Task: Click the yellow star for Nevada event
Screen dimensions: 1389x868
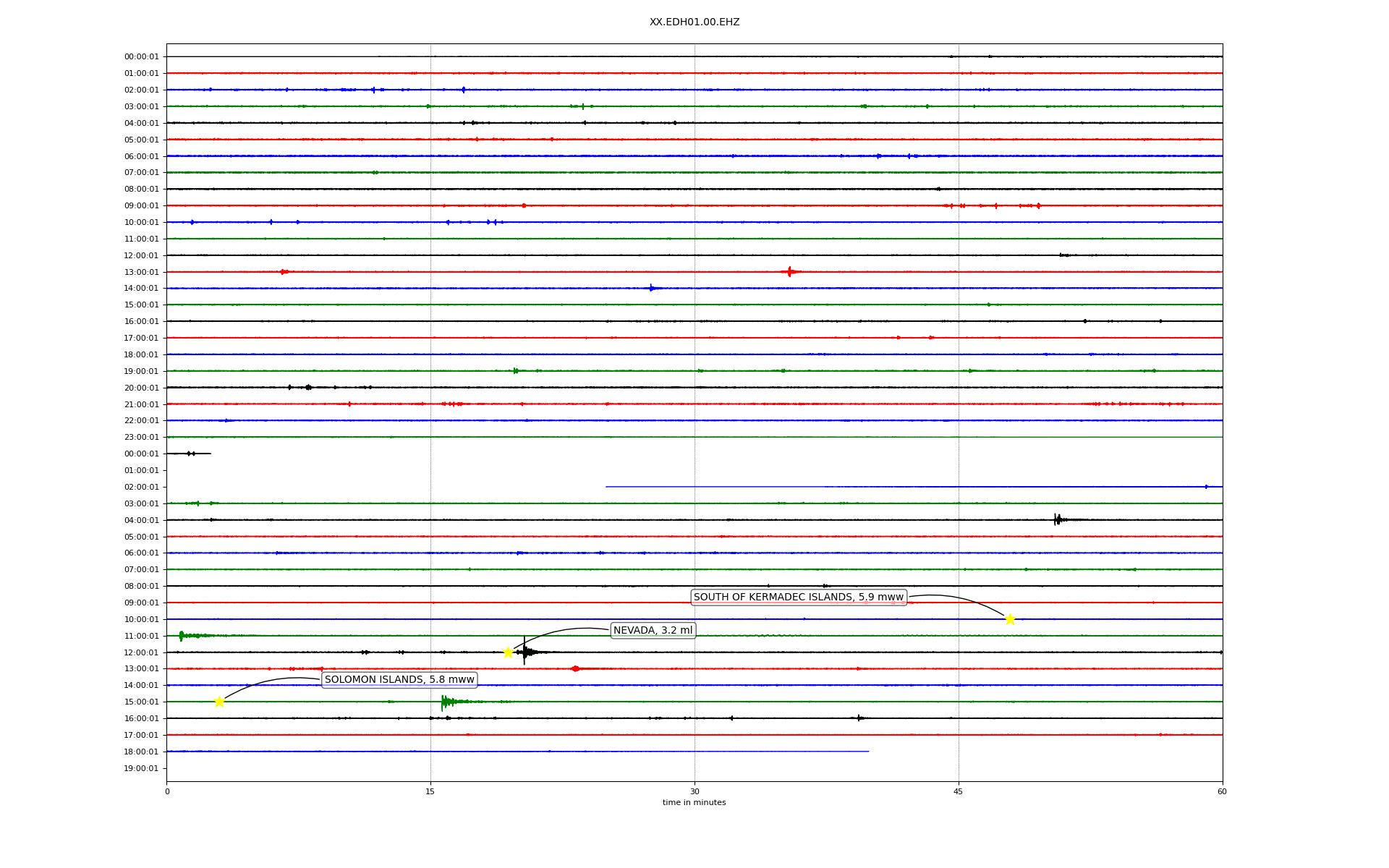Action: pos(508,652)
